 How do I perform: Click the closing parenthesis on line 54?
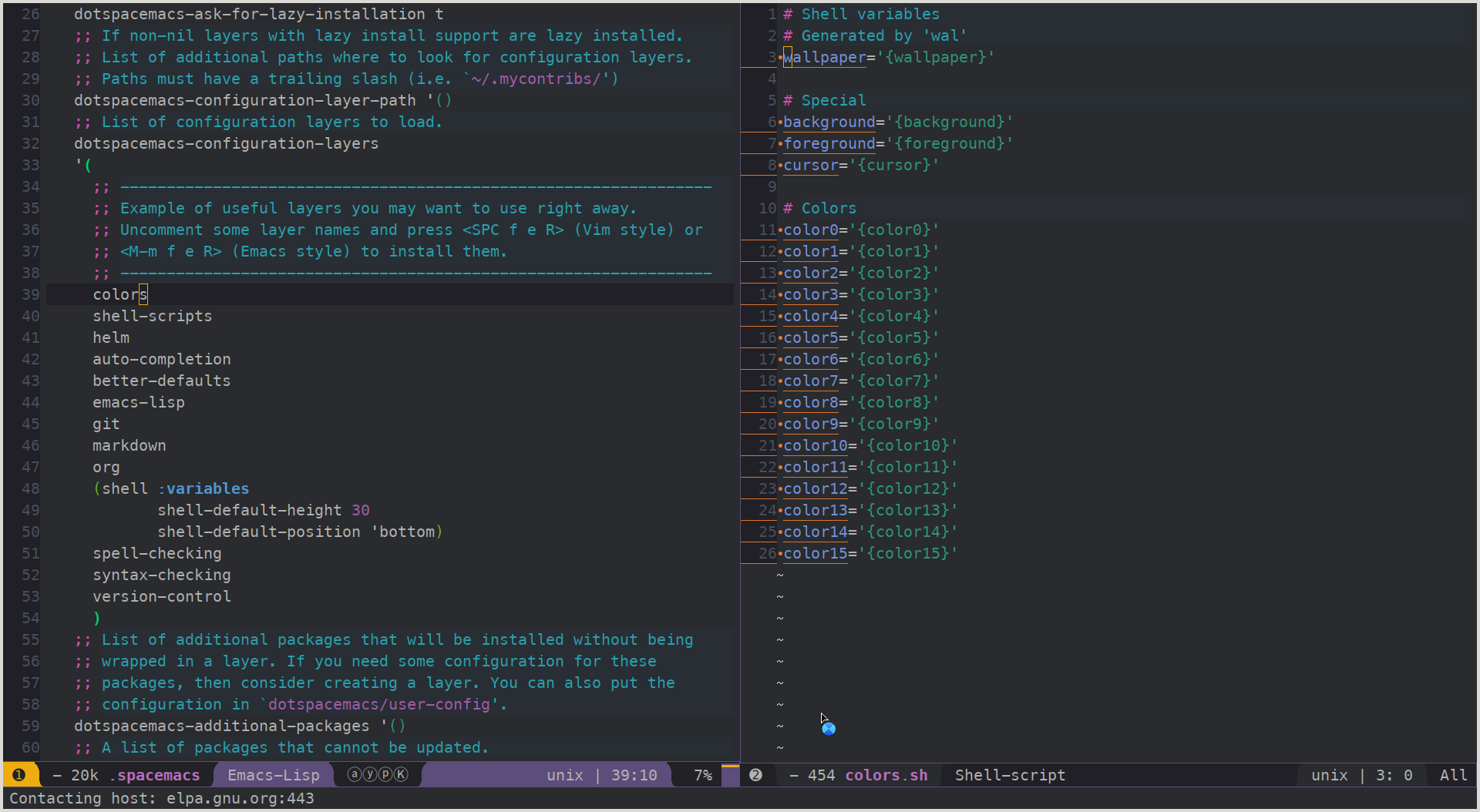[x=97, y=618]
